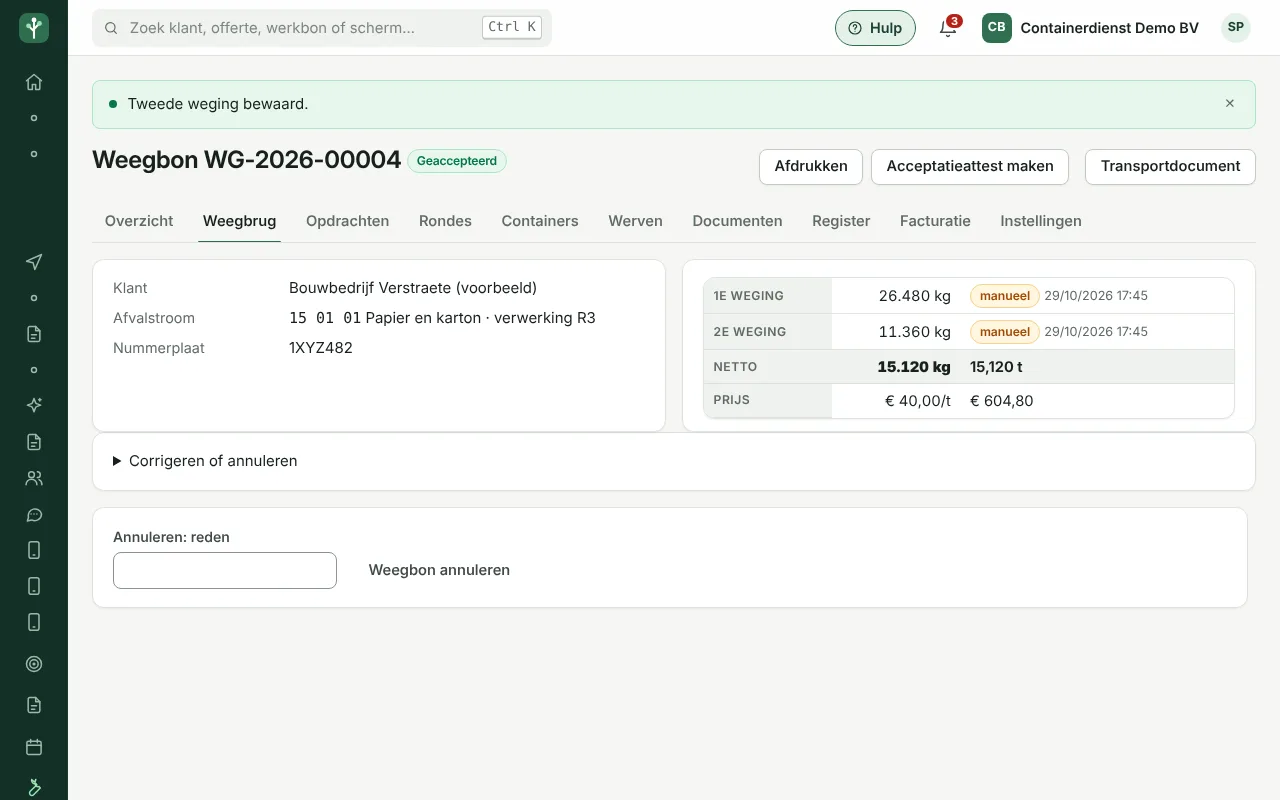Screen dimensions: 1280x800
Task: Switch to the Overzicht tab
Action: tap(139, 221)
